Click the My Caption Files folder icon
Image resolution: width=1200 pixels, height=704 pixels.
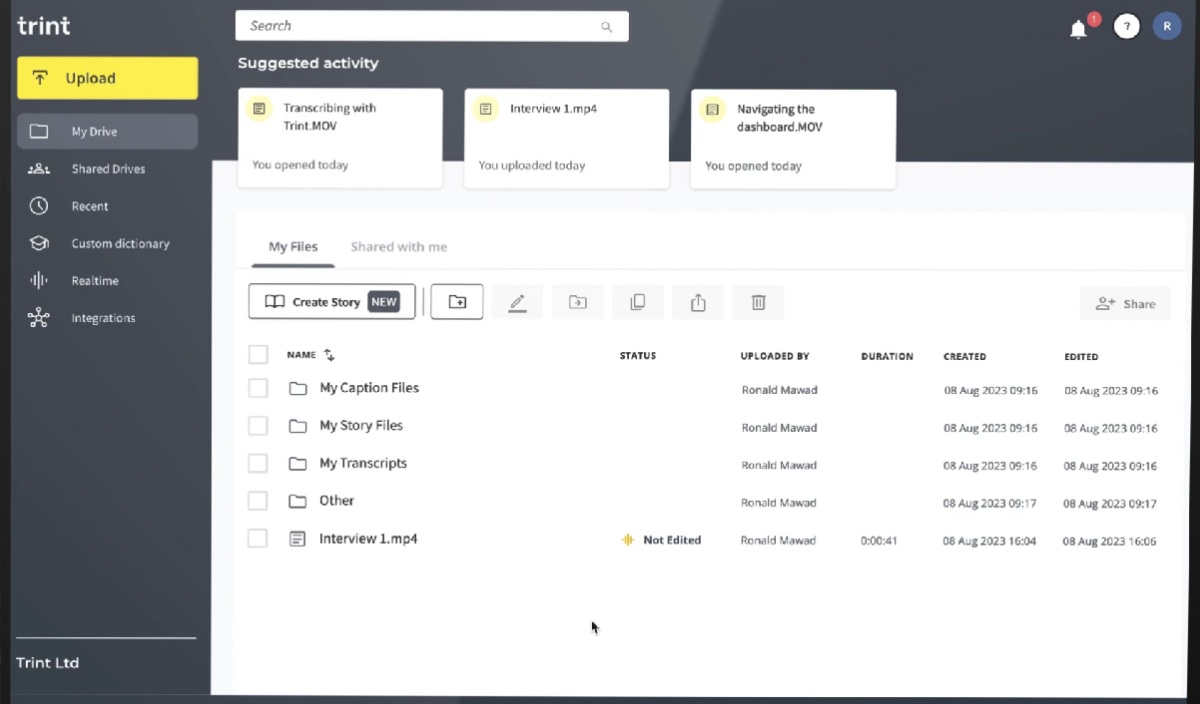pyautogui.click(x=297, y=388)
